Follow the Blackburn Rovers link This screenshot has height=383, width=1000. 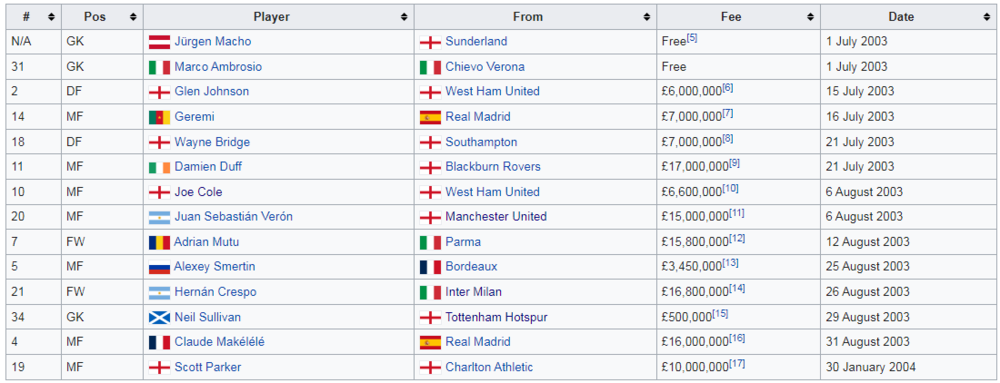[493, 167]
